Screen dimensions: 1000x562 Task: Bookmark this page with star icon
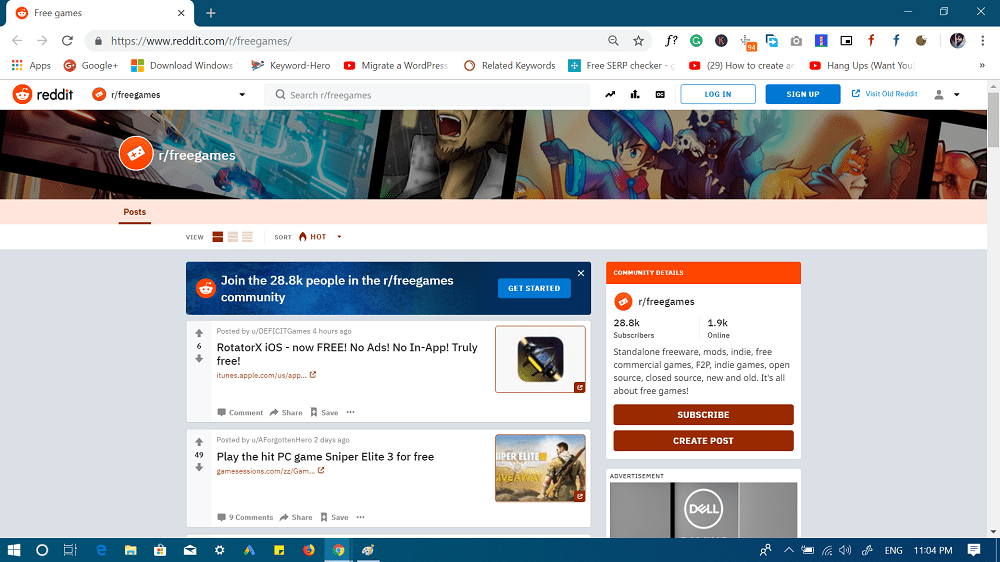[638, 41]
